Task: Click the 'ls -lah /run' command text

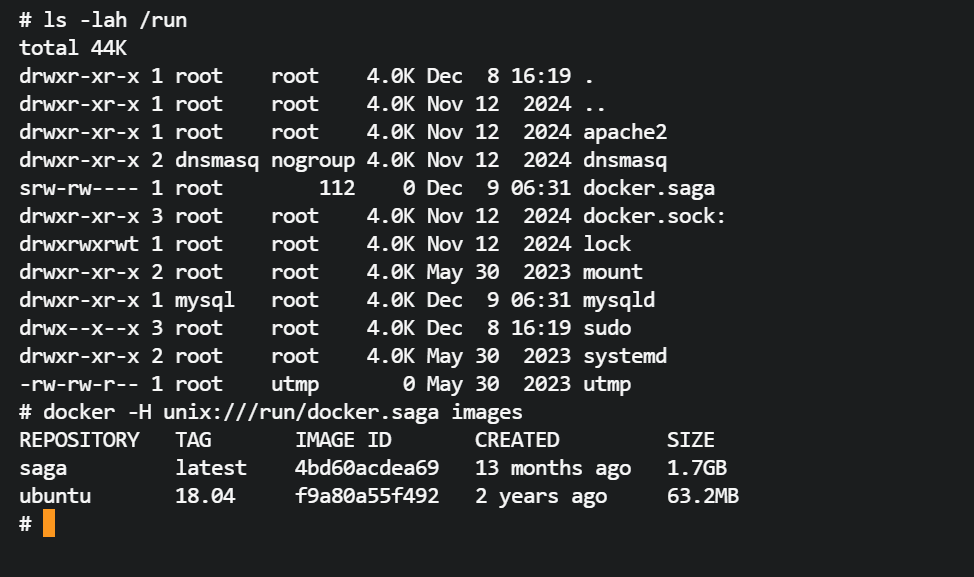Action: (115, 20)
